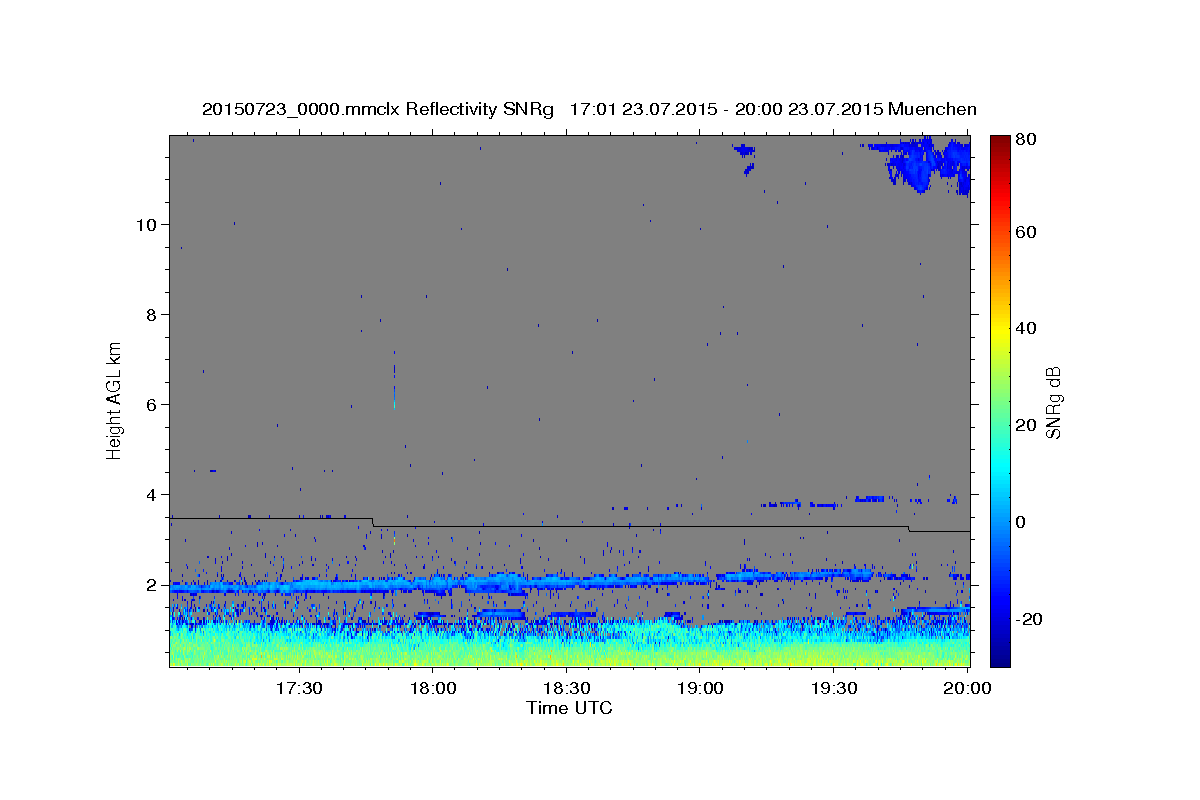Click the colorbar value 80
1200x800 pixels.
1028,139
